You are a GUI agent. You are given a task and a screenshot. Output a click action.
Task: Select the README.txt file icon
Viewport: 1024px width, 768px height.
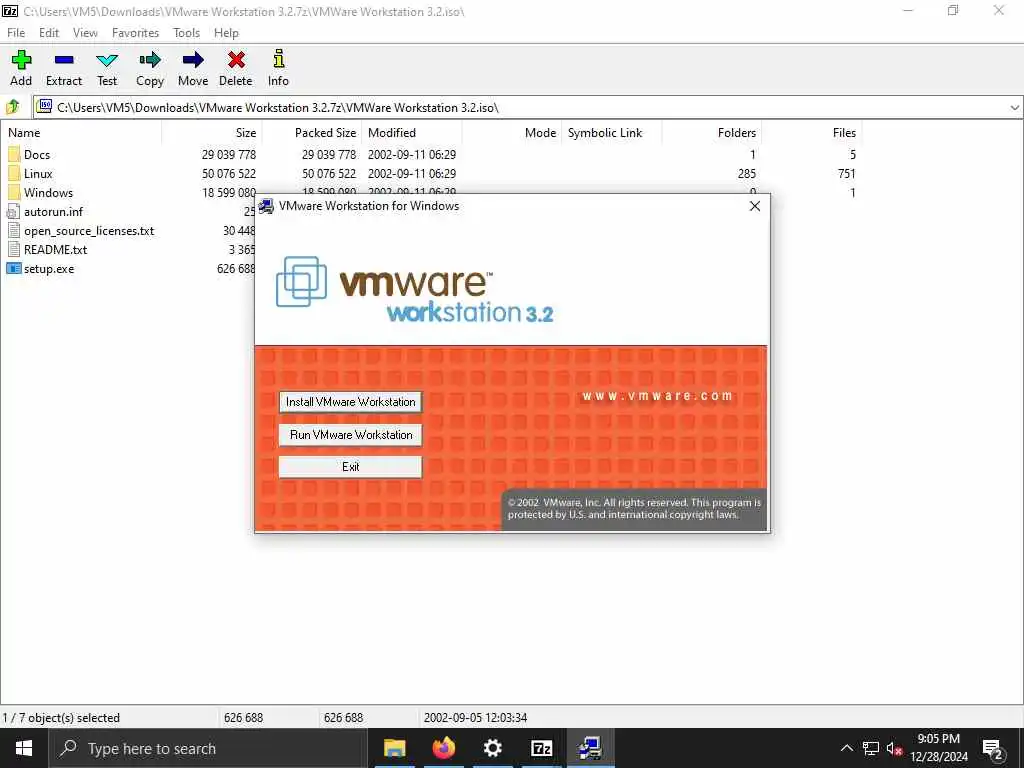[x=14, y=249]
